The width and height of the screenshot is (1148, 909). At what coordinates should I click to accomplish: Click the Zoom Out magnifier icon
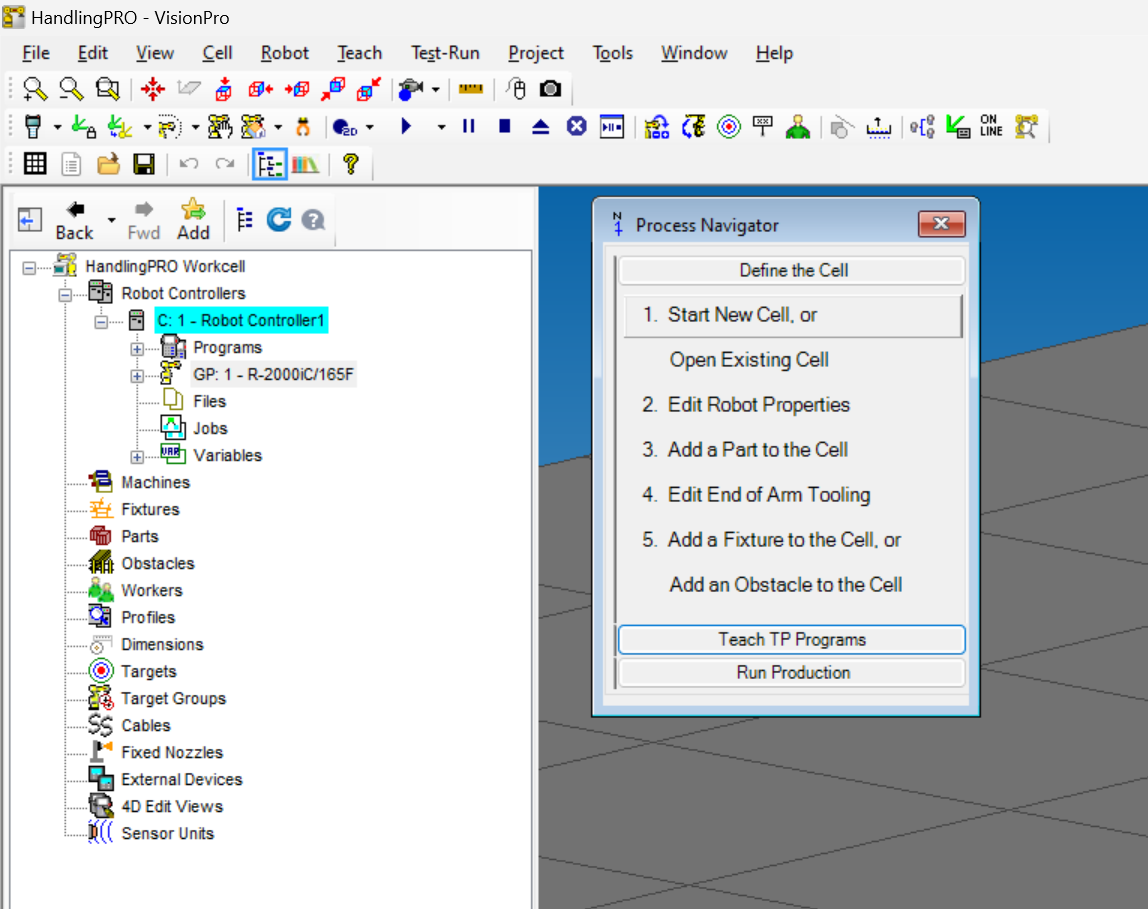pos(71,89)
